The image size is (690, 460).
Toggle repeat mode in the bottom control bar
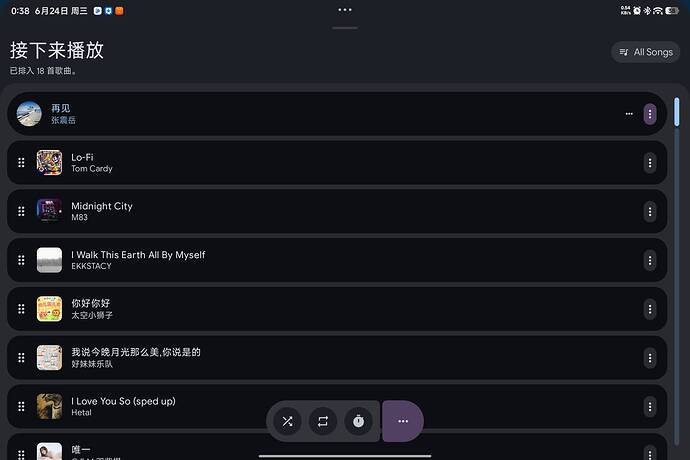click(323, 421)
